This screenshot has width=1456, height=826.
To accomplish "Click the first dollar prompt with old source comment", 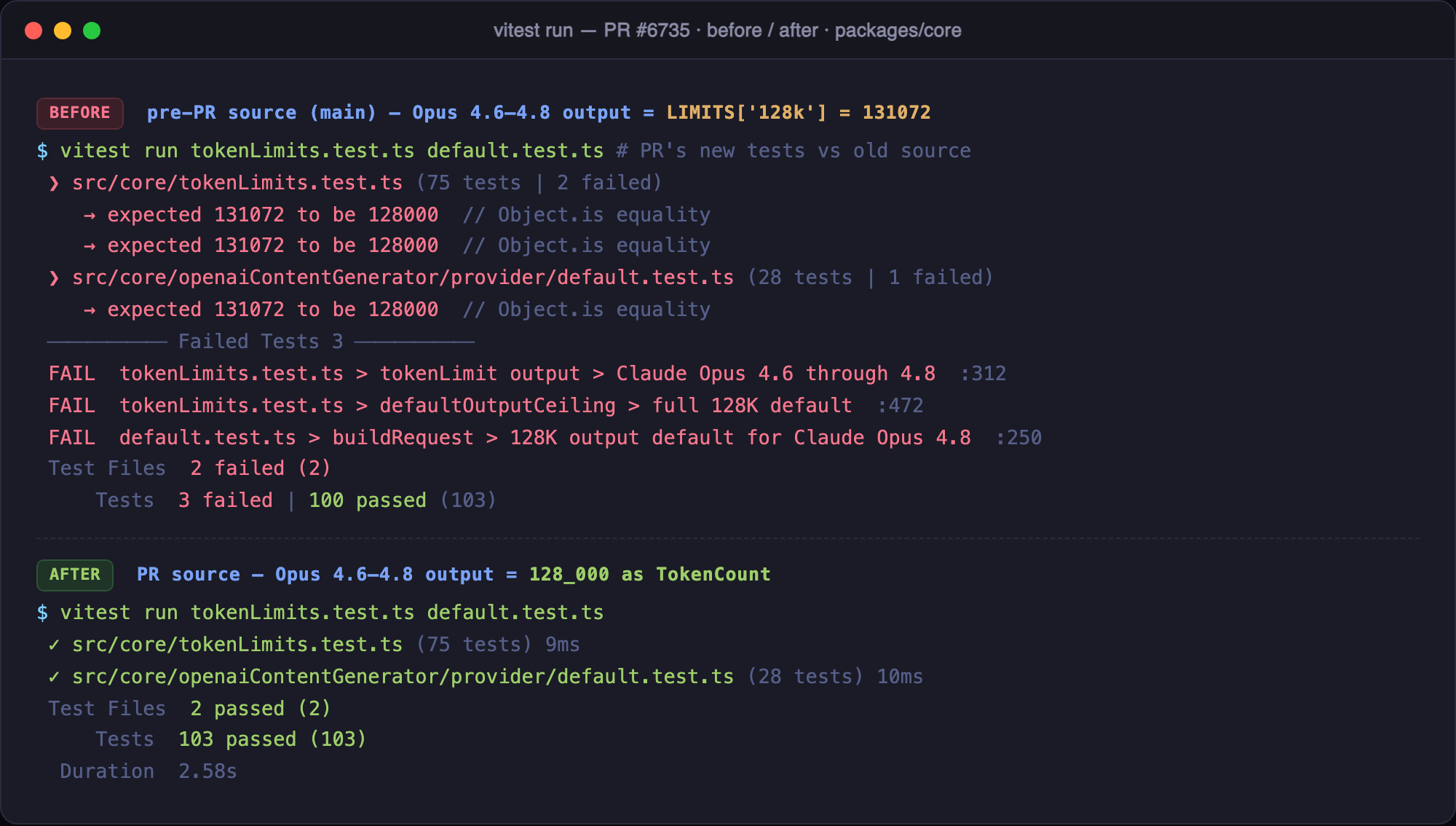I will point(43,151).
